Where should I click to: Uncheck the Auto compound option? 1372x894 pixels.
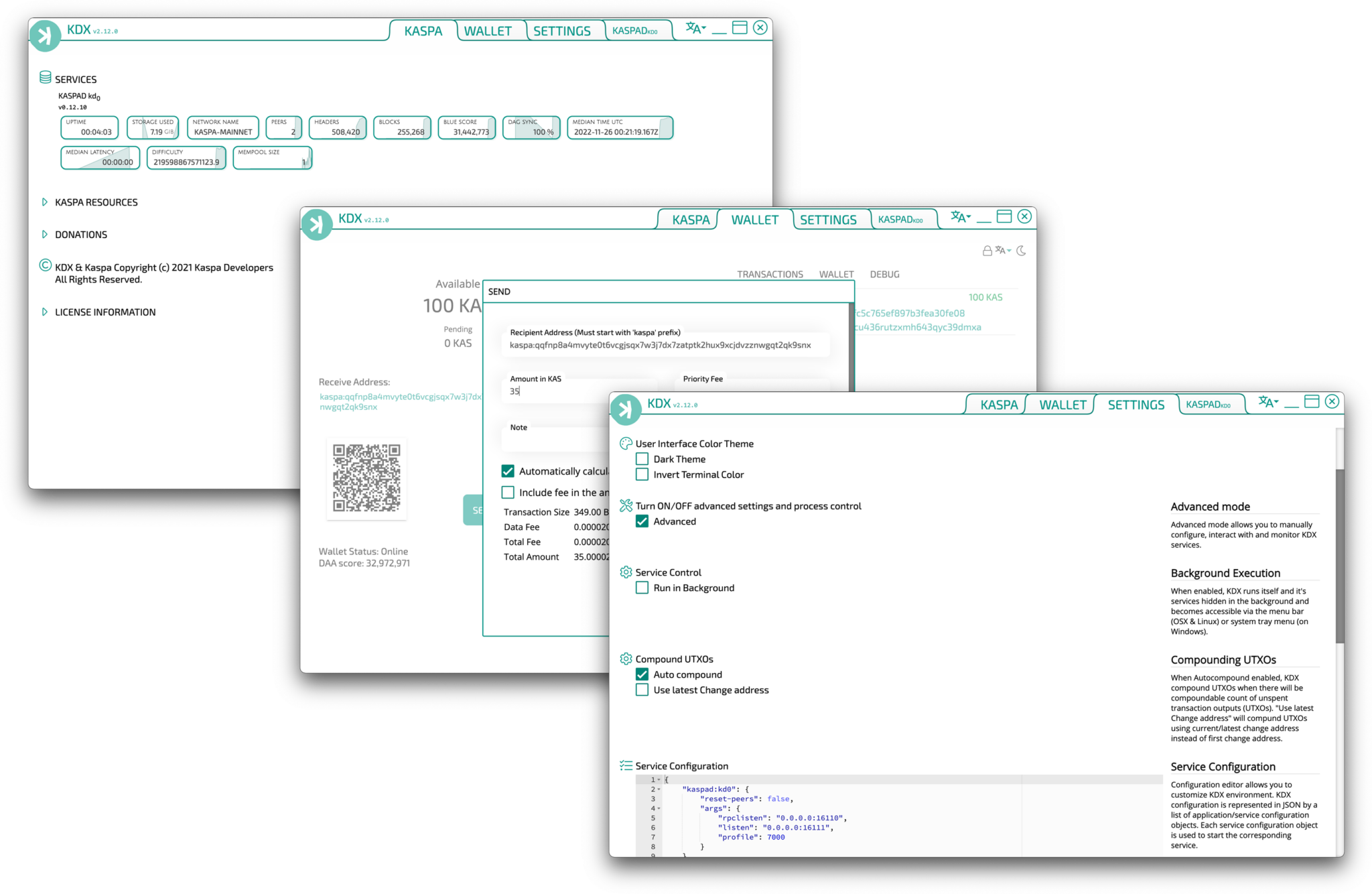coord(642,675)
